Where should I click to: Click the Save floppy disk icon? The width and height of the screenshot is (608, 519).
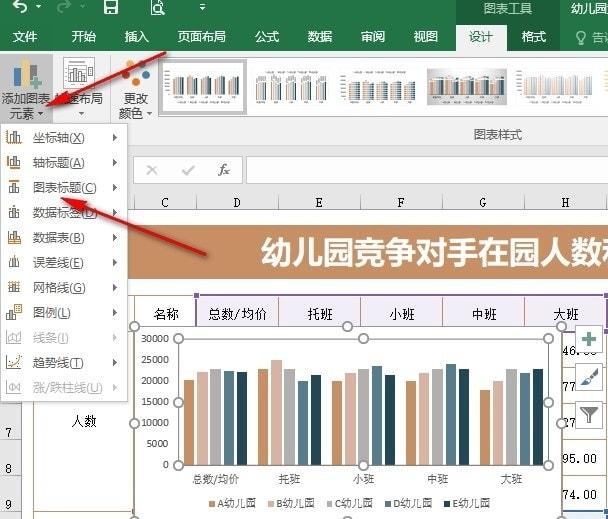111,7
